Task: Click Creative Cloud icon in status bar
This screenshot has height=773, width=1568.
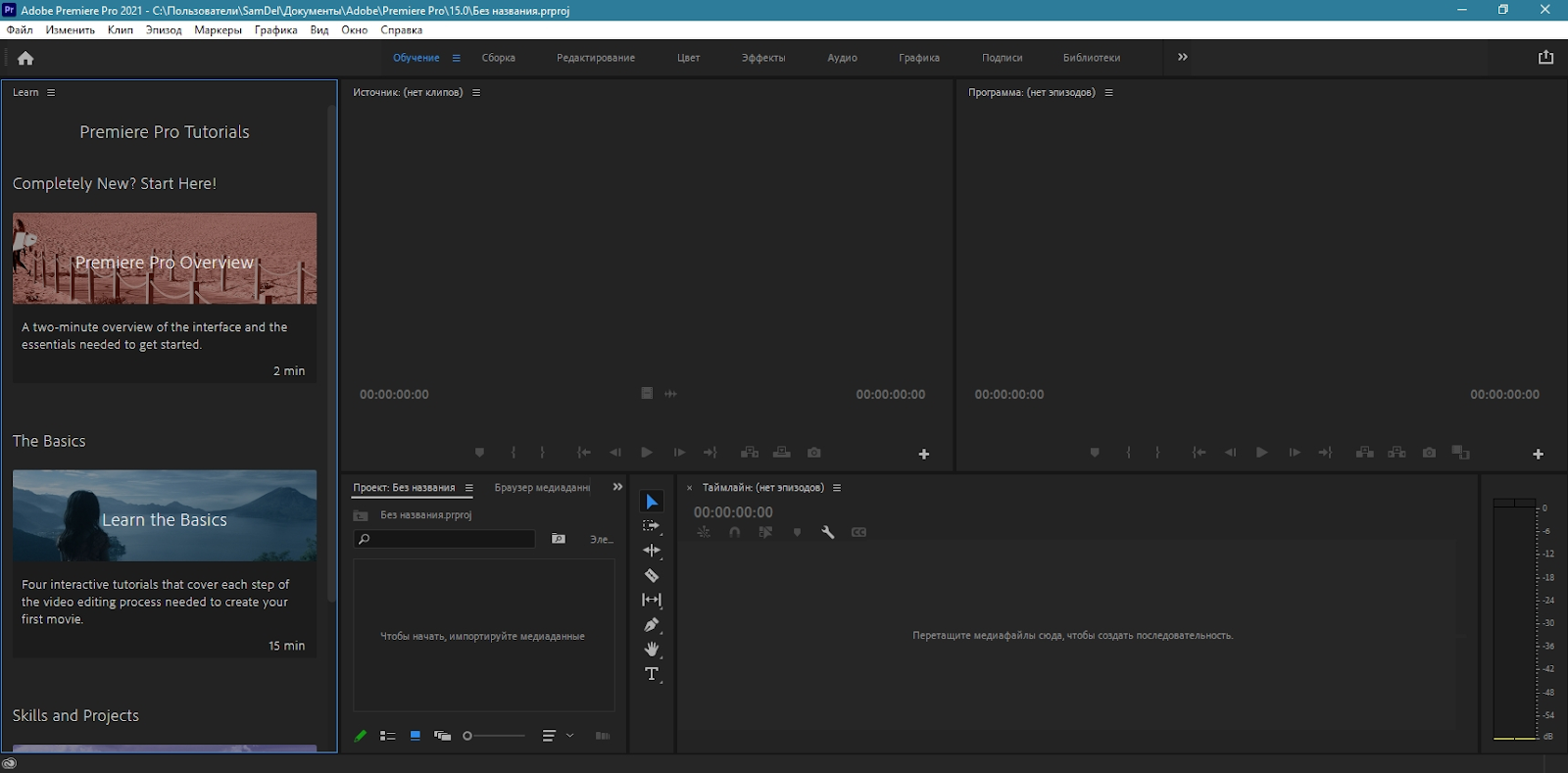Action: 9,763
